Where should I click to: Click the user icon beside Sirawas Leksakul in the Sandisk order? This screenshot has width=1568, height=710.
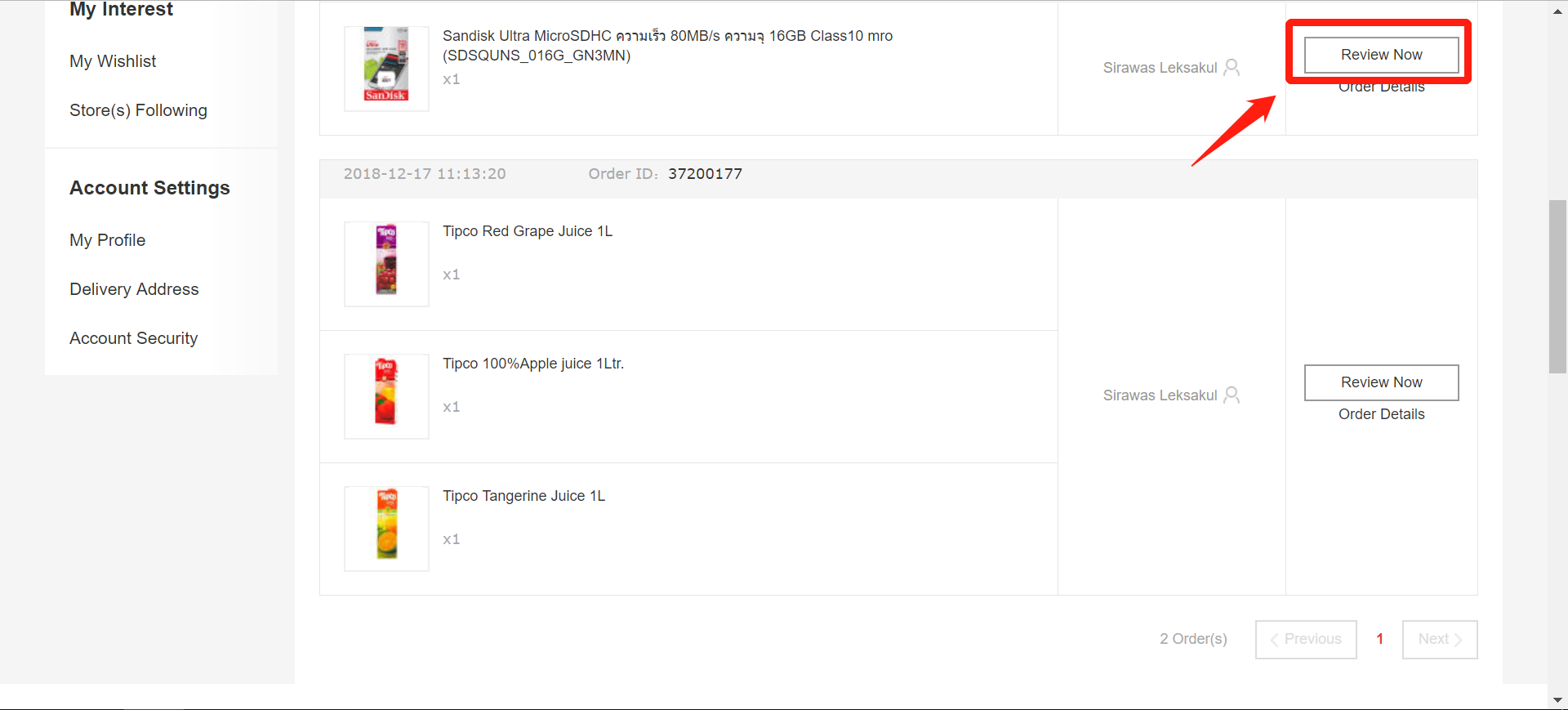click(x=1232, y=68)
